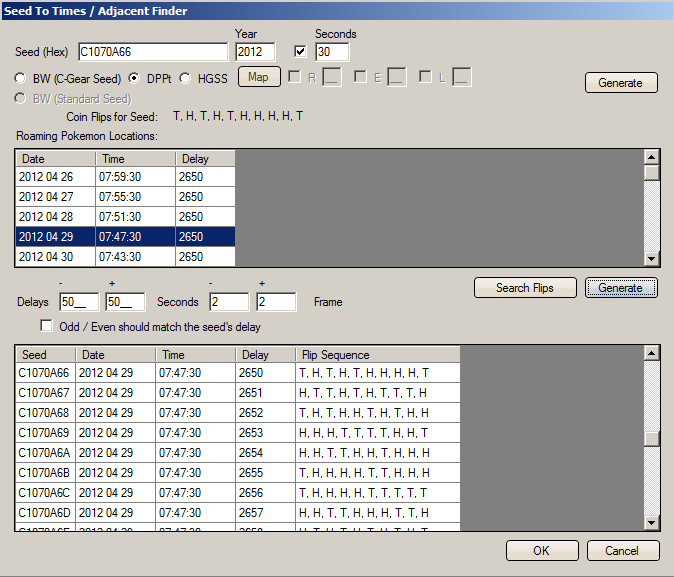
Task: Select the C1070A6D seed row
Action: click(238, 513)
